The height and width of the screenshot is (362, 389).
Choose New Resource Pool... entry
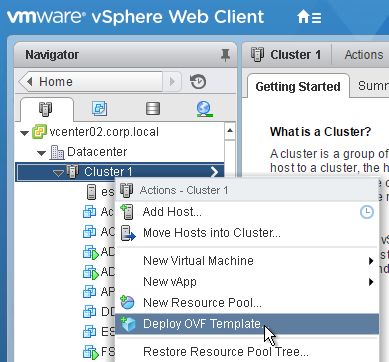(x=202, y=302)
